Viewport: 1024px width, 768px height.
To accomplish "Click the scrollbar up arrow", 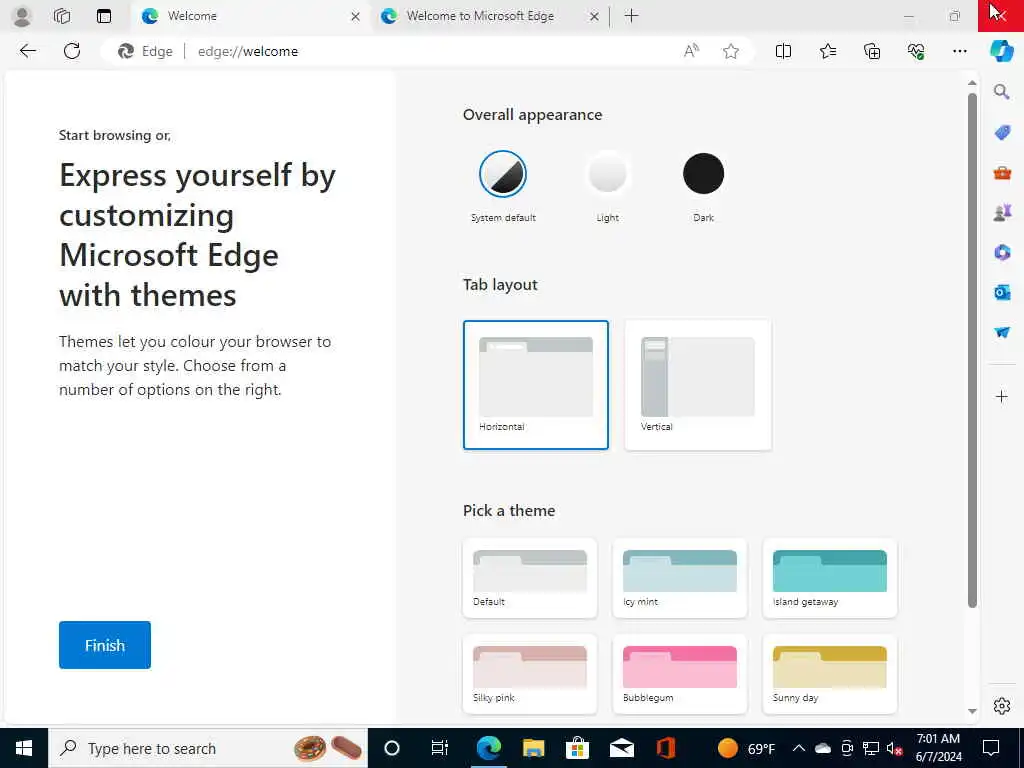I will coord(972,83).
